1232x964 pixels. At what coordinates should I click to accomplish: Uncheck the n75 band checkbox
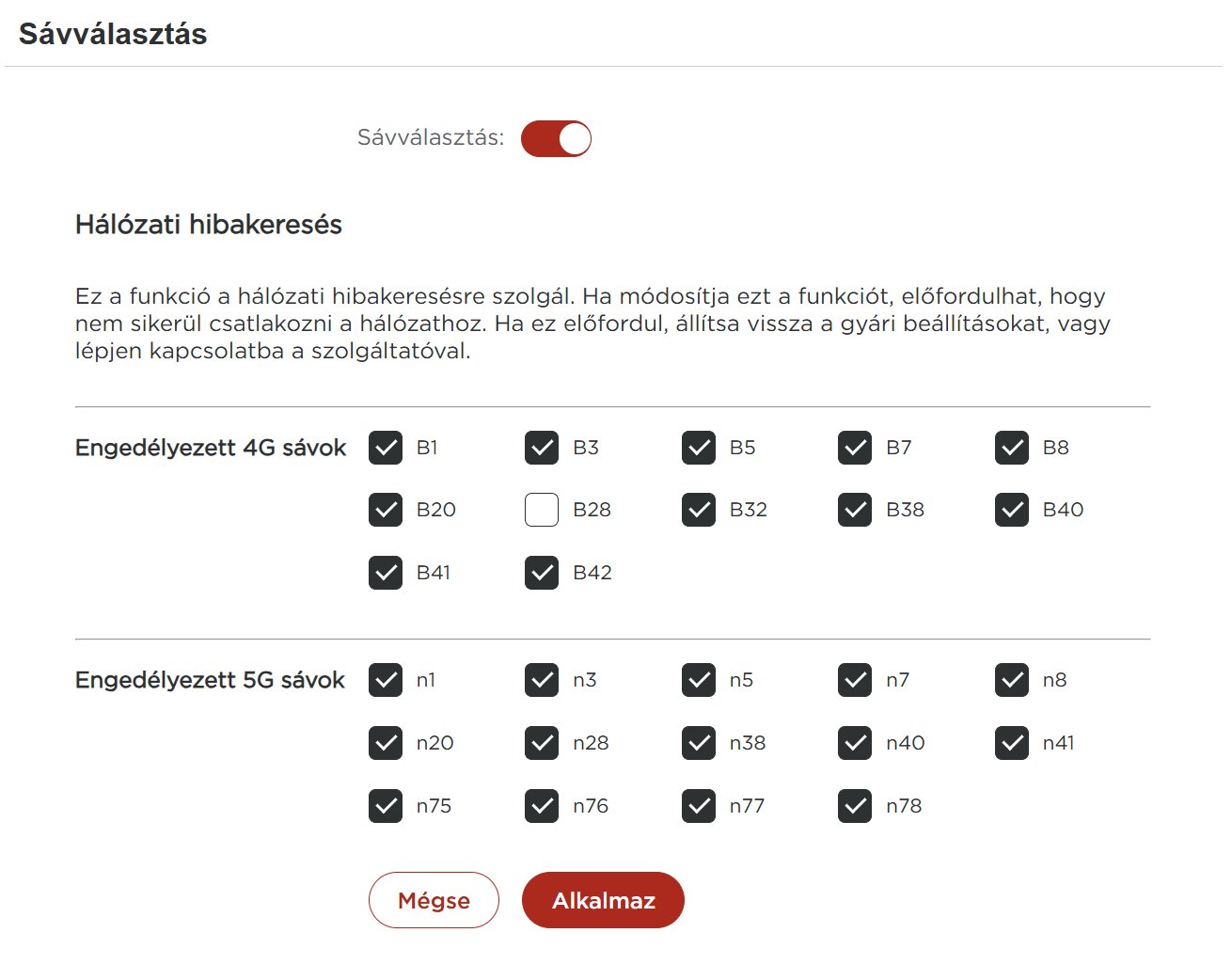386,806
